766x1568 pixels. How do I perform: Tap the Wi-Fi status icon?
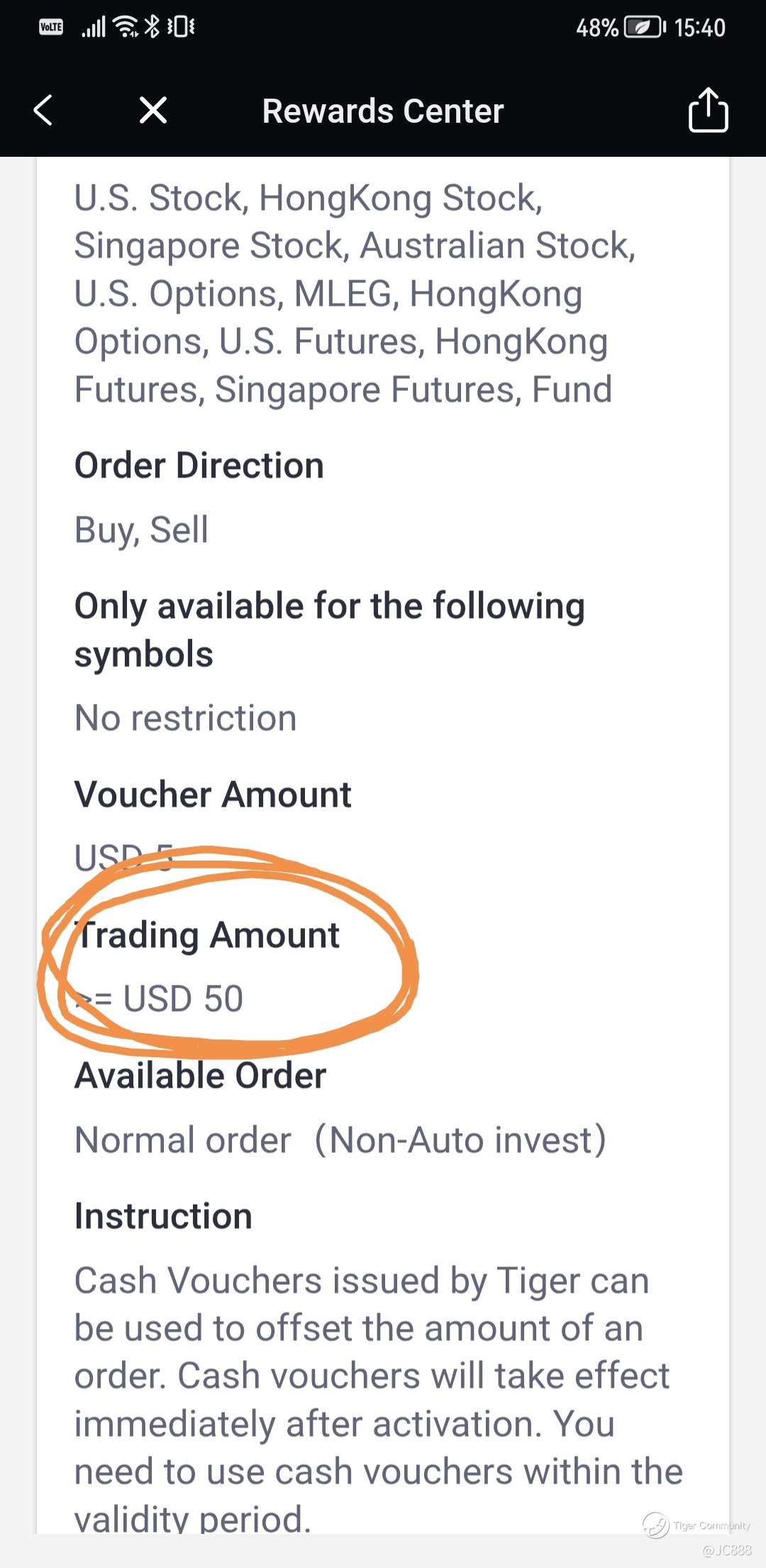[x=126, y=27]
